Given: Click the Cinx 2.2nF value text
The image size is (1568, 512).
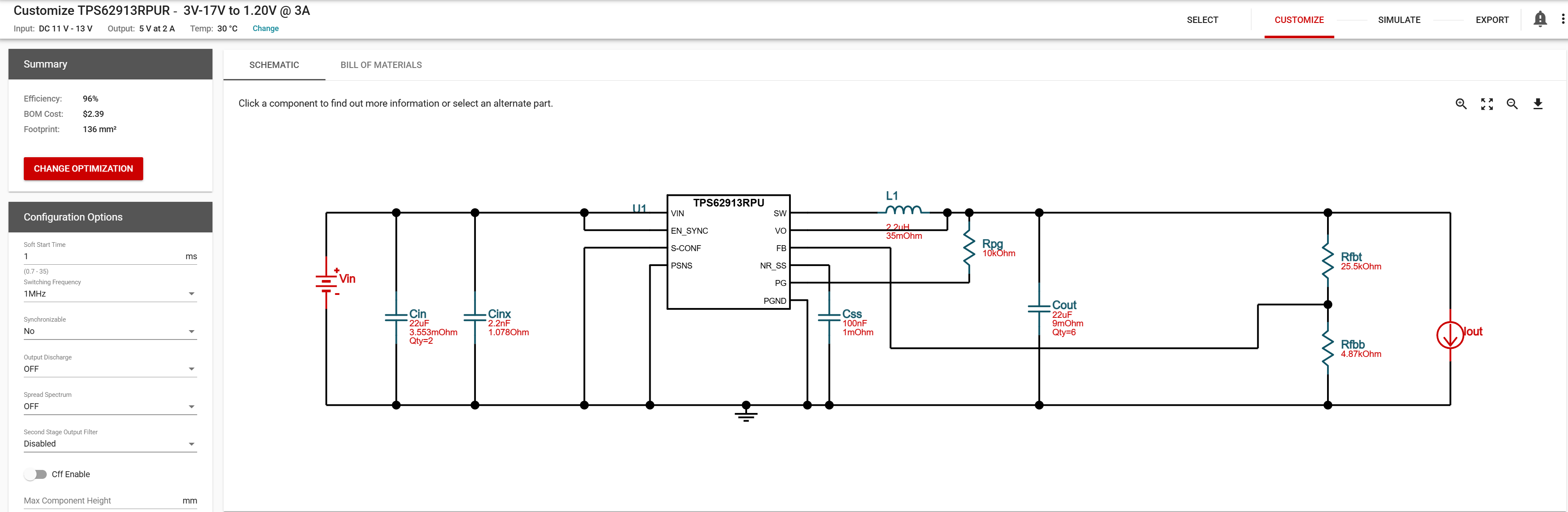Looking at the screenshot, I should coord(499,323).
